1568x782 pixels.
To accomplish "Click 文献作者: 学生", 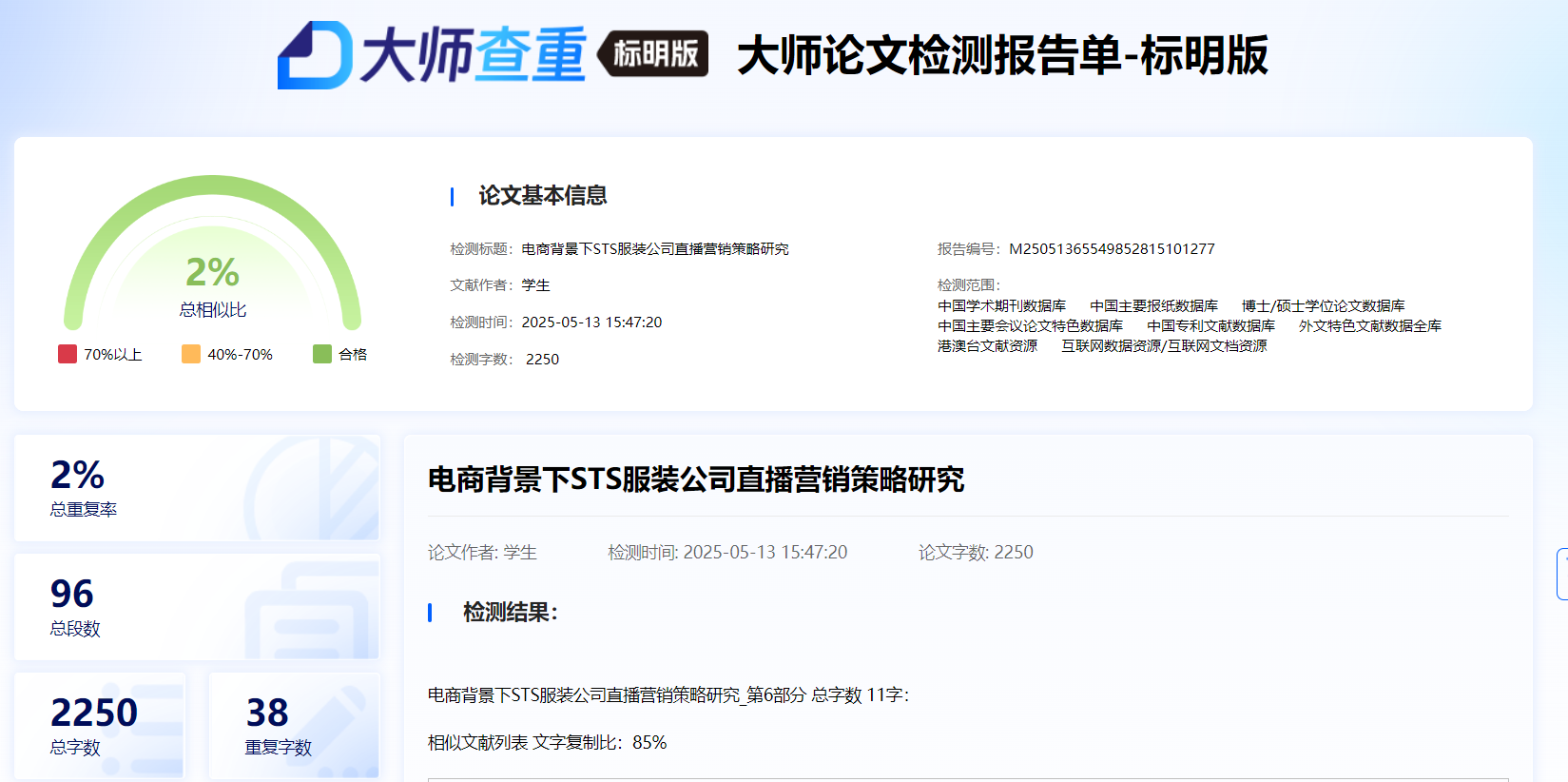I will 500,285.
